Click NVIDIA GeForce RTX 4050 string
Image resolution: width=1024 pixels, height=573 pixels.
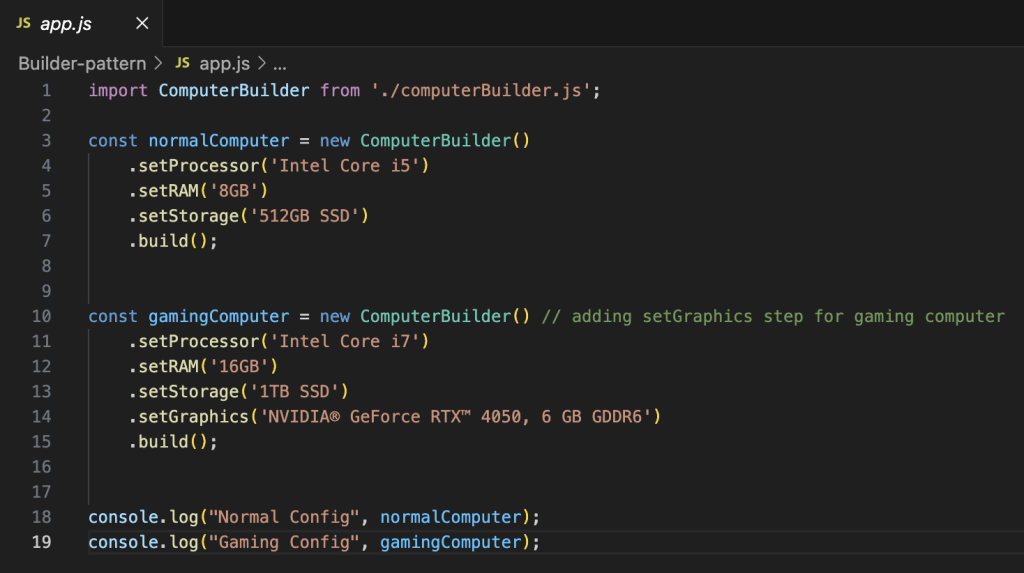(x=456, y=416)
